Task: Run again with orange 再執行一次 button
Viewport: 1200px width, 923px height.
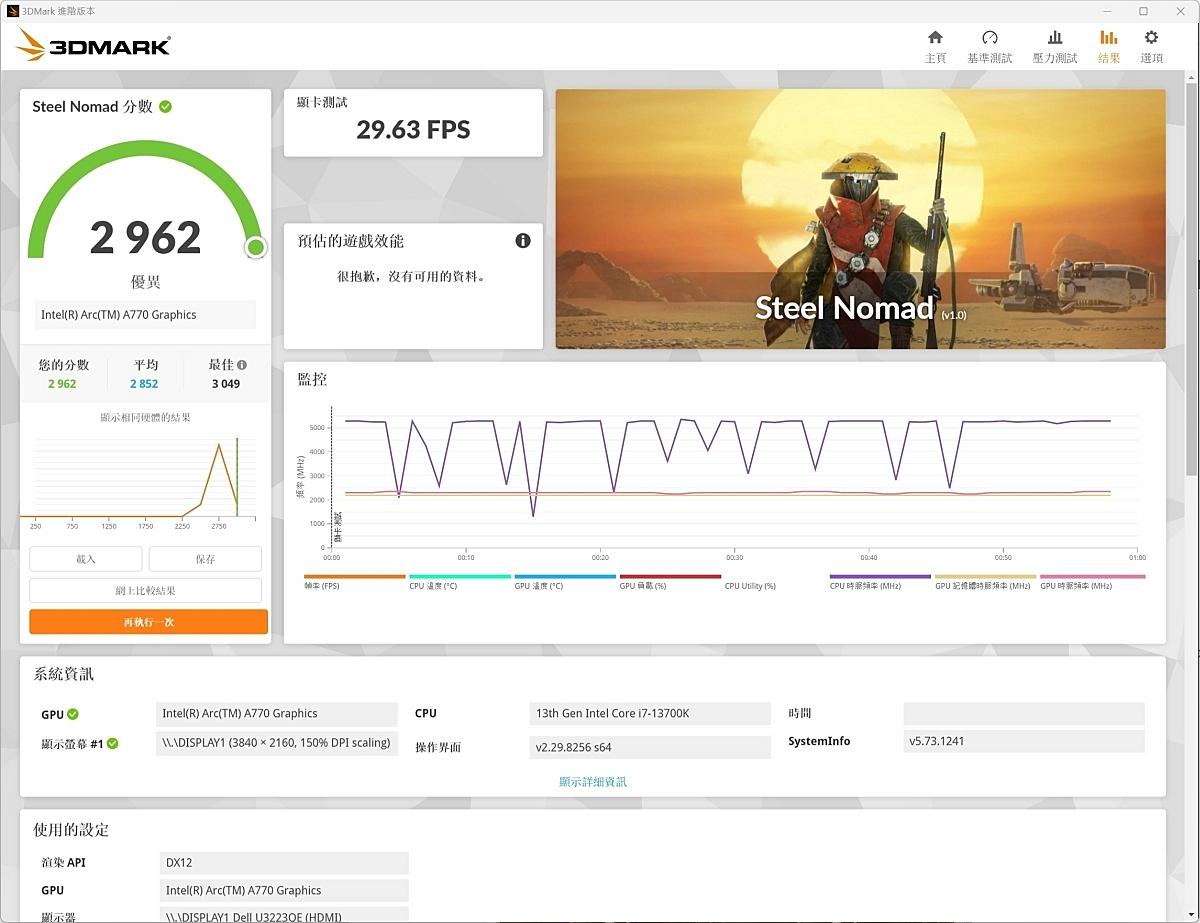Action: pyautogui.click(x=148, y=622)
